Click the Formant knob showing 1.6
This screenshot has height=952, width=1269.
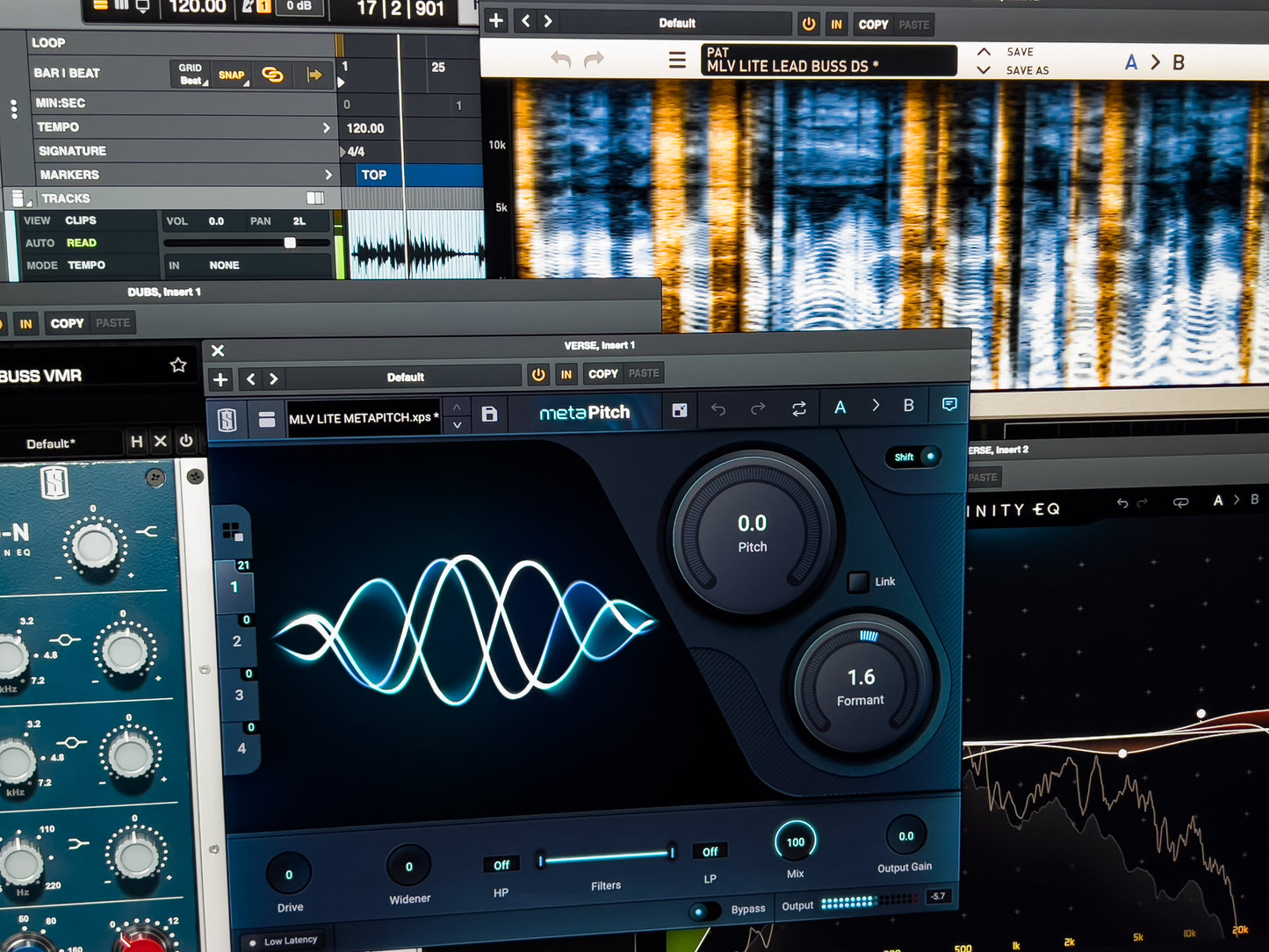point(861,686)
